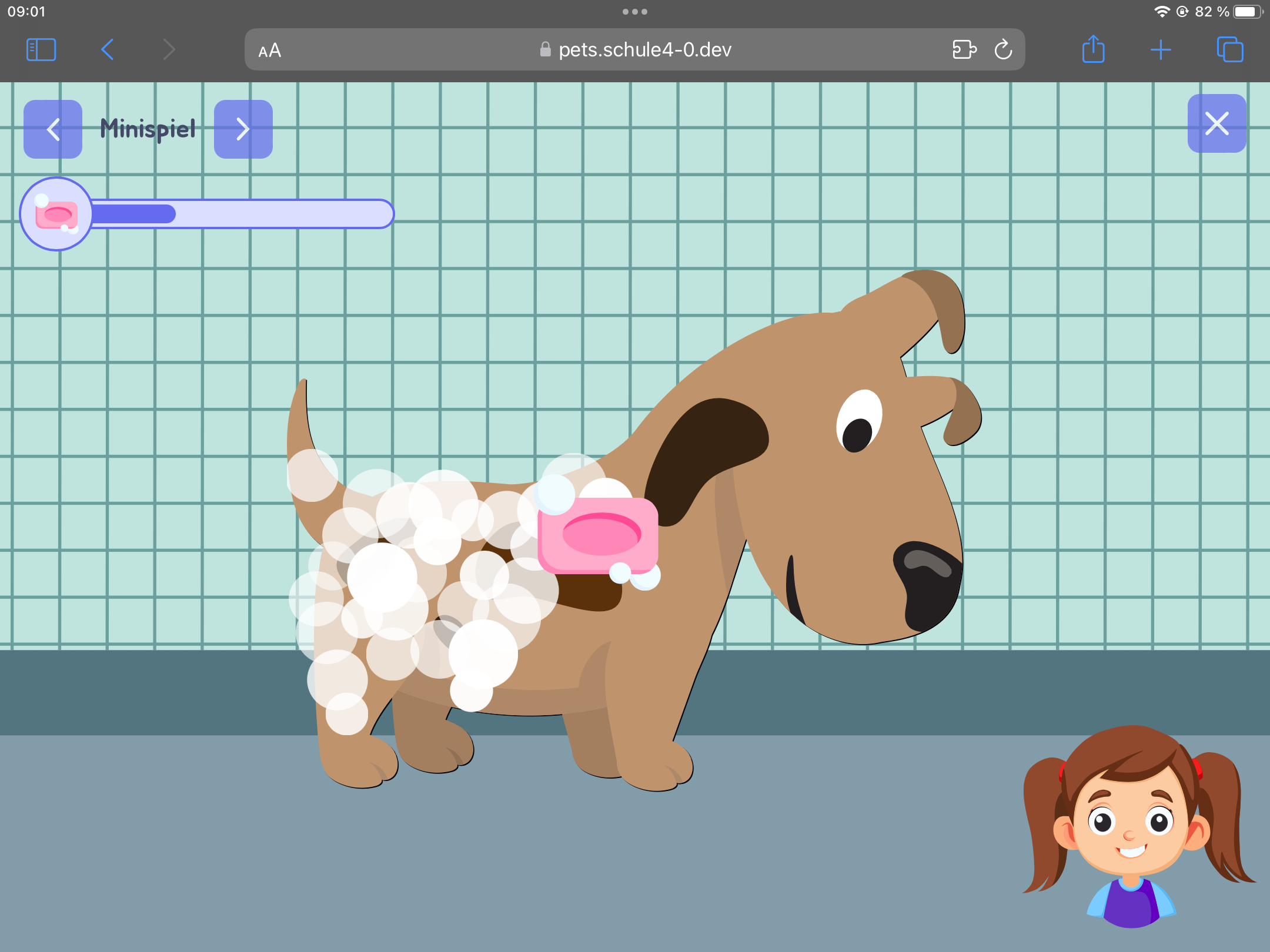The height and width of the screenshot is (952, 1270).
Task: Open the Safari sidebar panel
Action: tap(41, 50)
